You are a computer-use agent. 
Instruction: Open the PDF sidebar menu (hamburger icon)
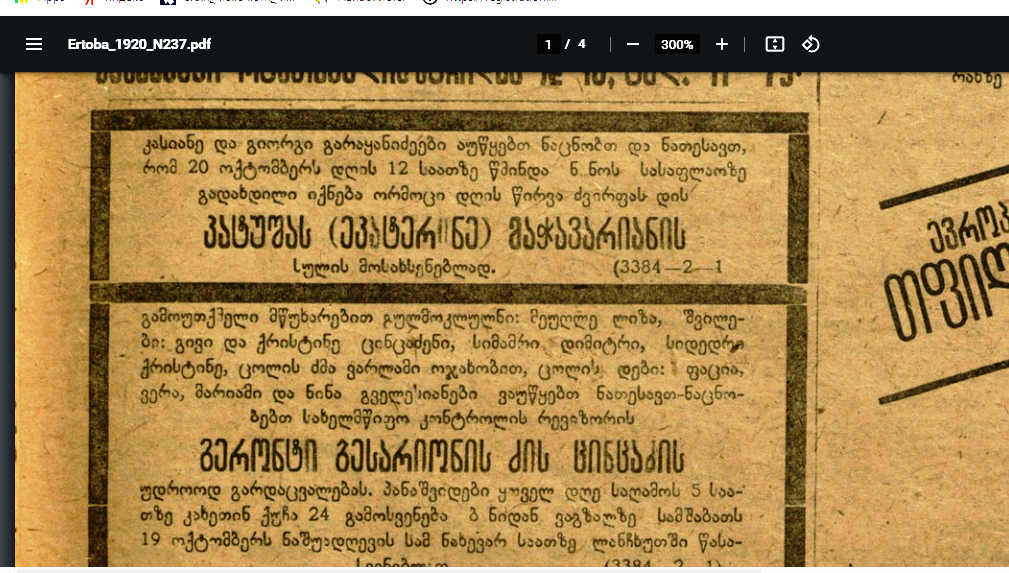pyautogui.click(x=34, y=44)
